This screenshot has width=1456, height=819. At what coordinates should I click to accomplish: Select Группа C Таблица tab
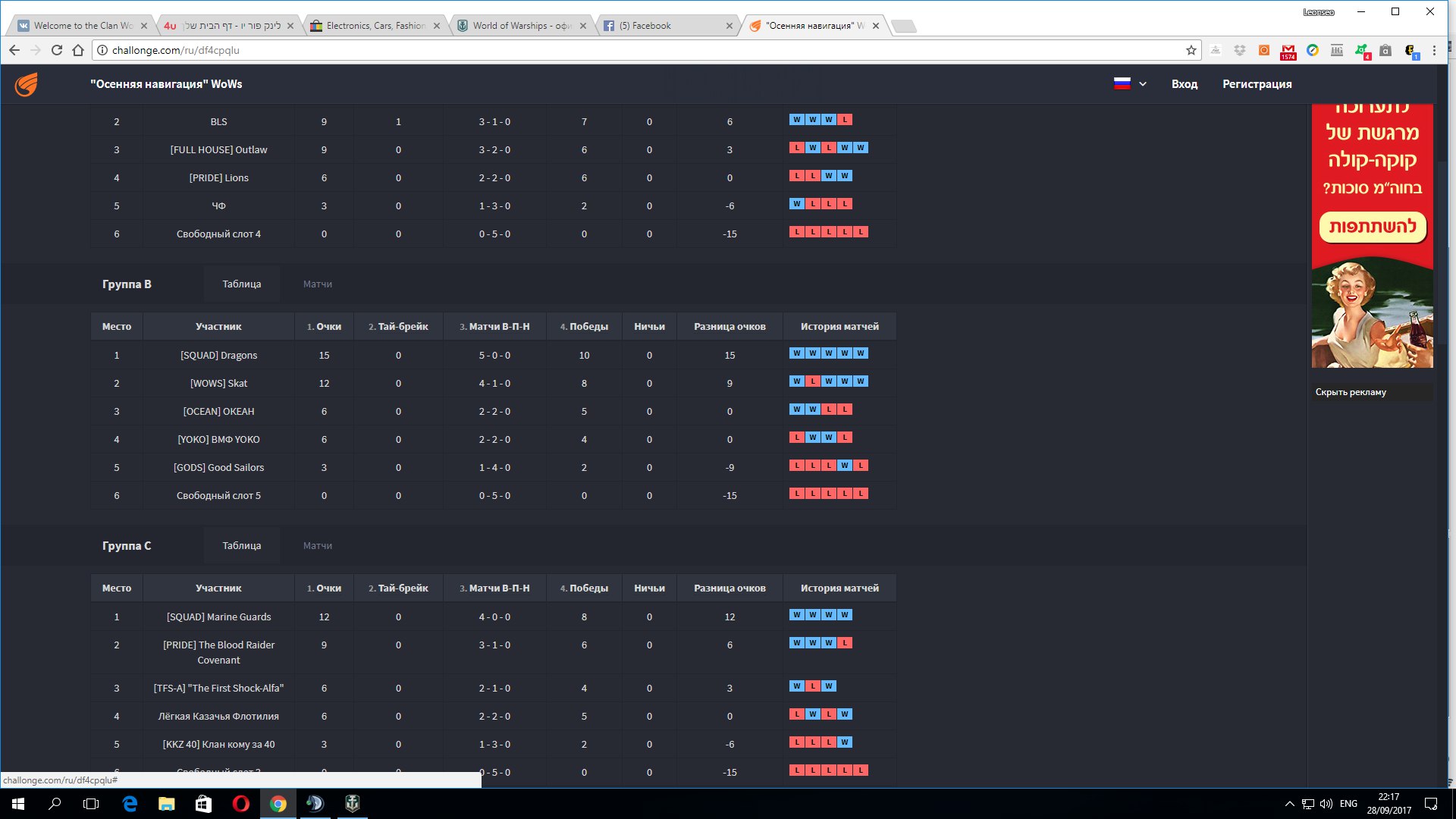(241, 546)
